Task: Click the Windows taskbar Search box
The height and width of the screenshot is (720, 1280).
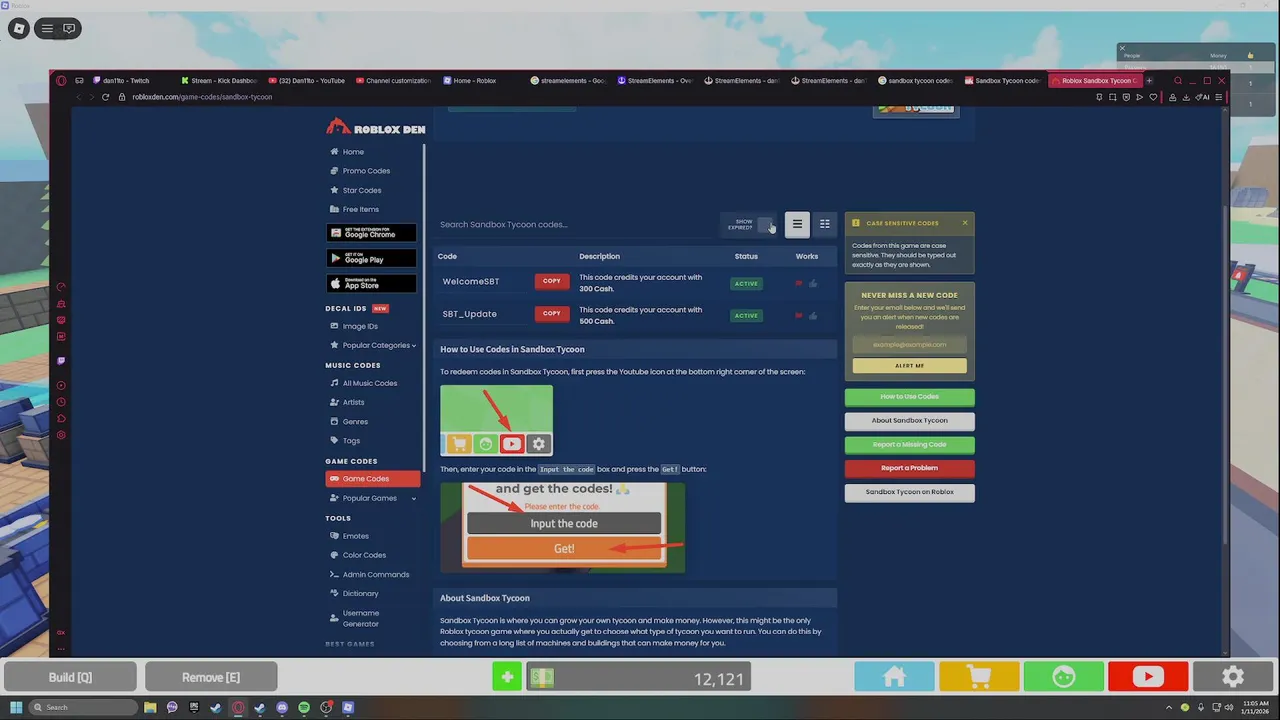Action: click(x=83, y=708)
